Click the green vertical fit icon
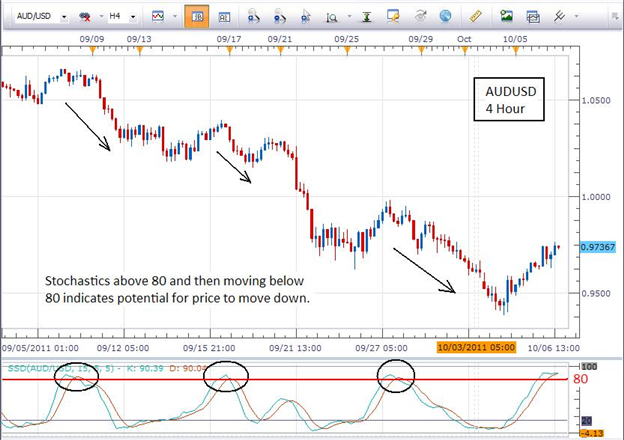The image size is (624, 440). 367,17
